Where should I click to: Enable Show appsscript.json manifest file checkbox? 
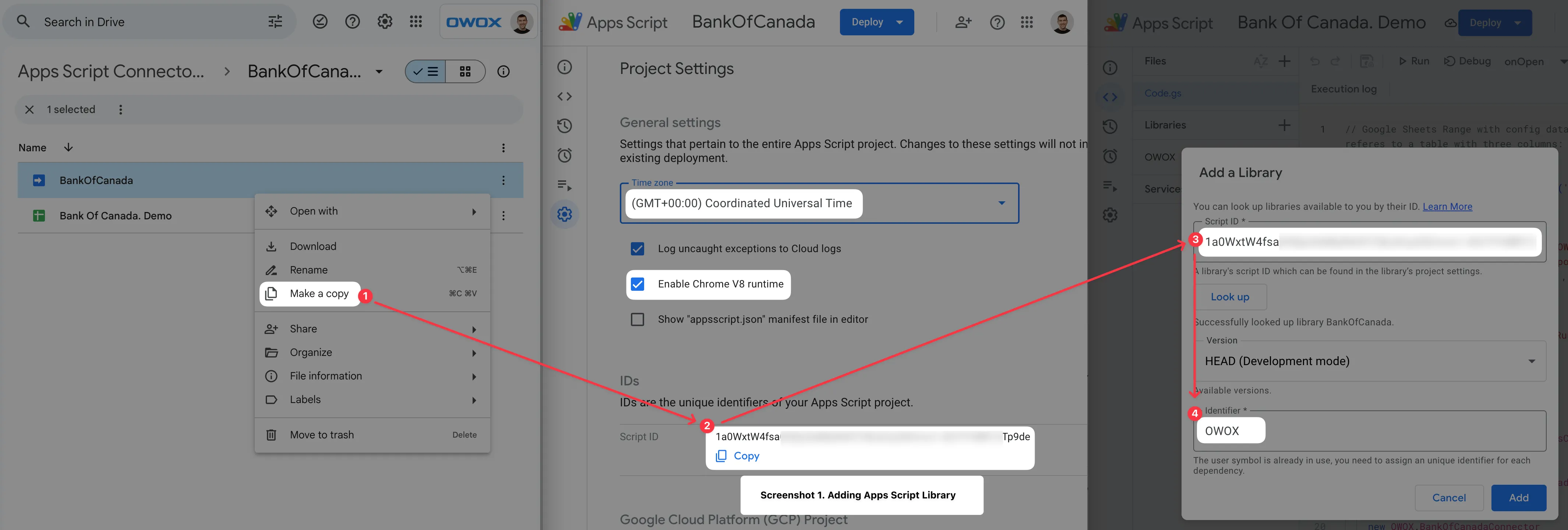pos(637,319)
